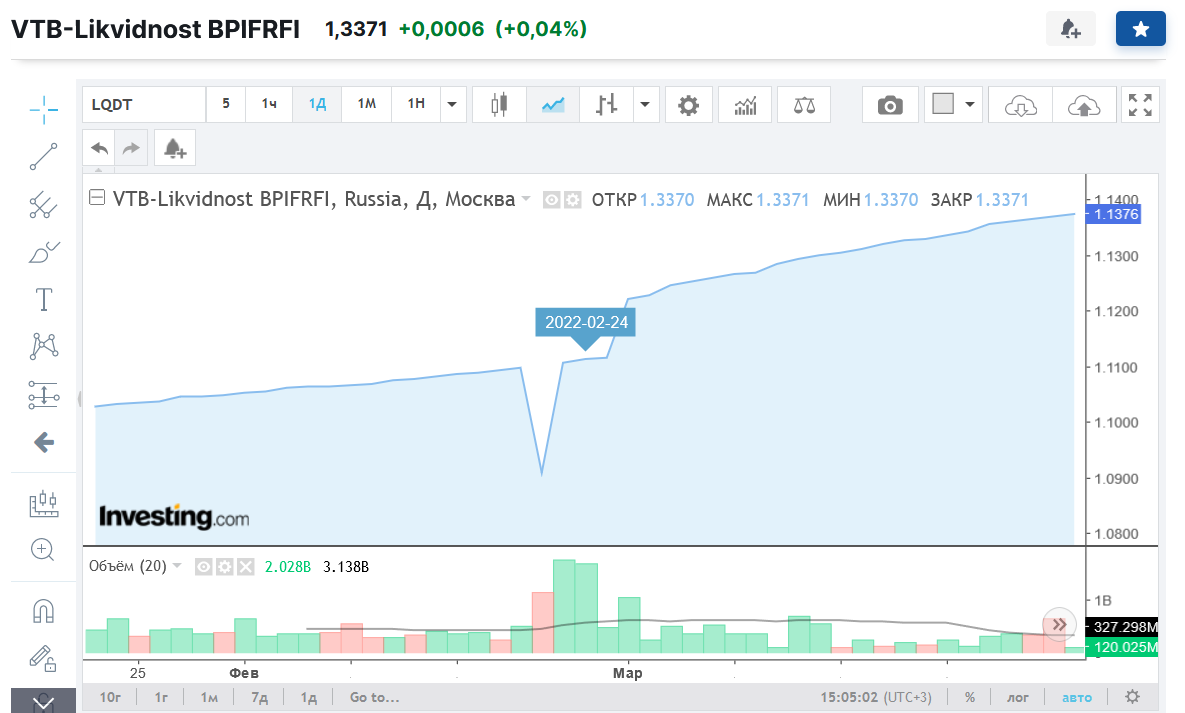Select the pitchfork drawing tool
Image resolution: width=1185 pixels, height=713 pixels.
tap(44, 205)
